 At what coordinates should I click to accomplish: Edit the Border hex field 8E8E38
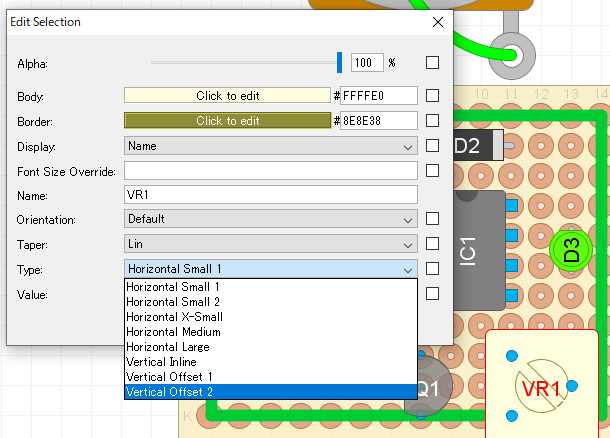click(379, 121)
